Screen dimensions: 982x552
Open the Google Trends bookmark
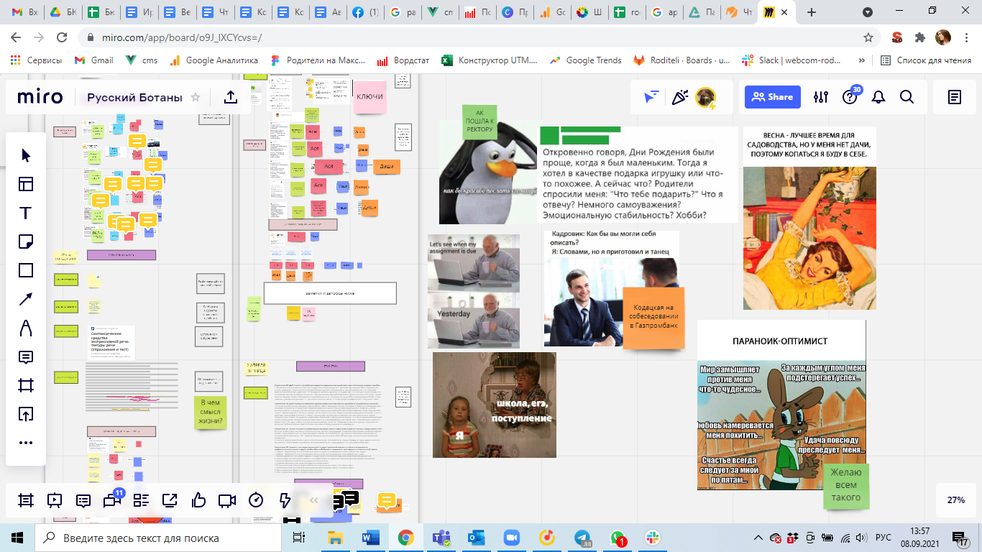point(586,60)
